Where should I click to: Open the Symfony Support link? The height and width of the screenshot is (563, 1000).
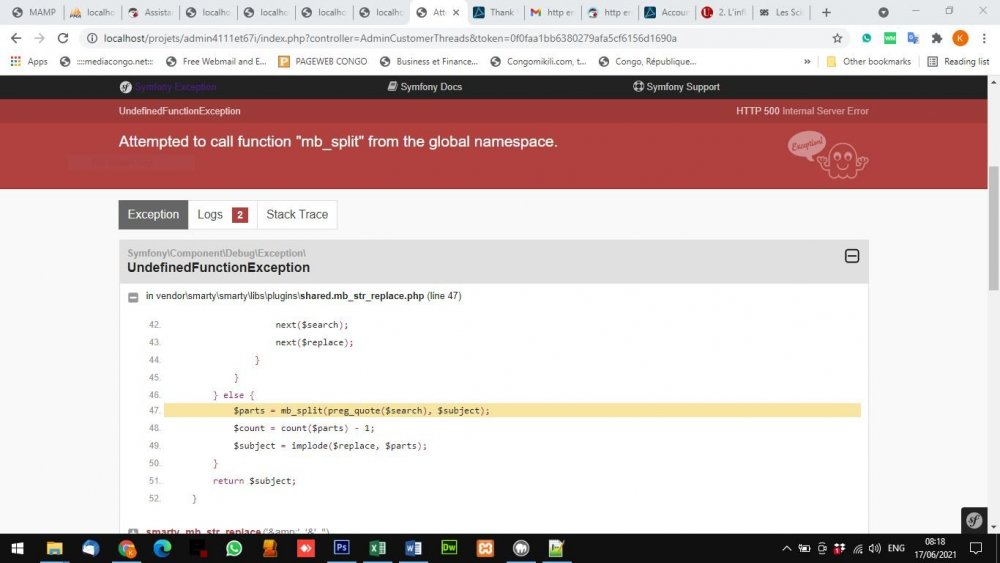pyautogui.click(x=676, y=87)
